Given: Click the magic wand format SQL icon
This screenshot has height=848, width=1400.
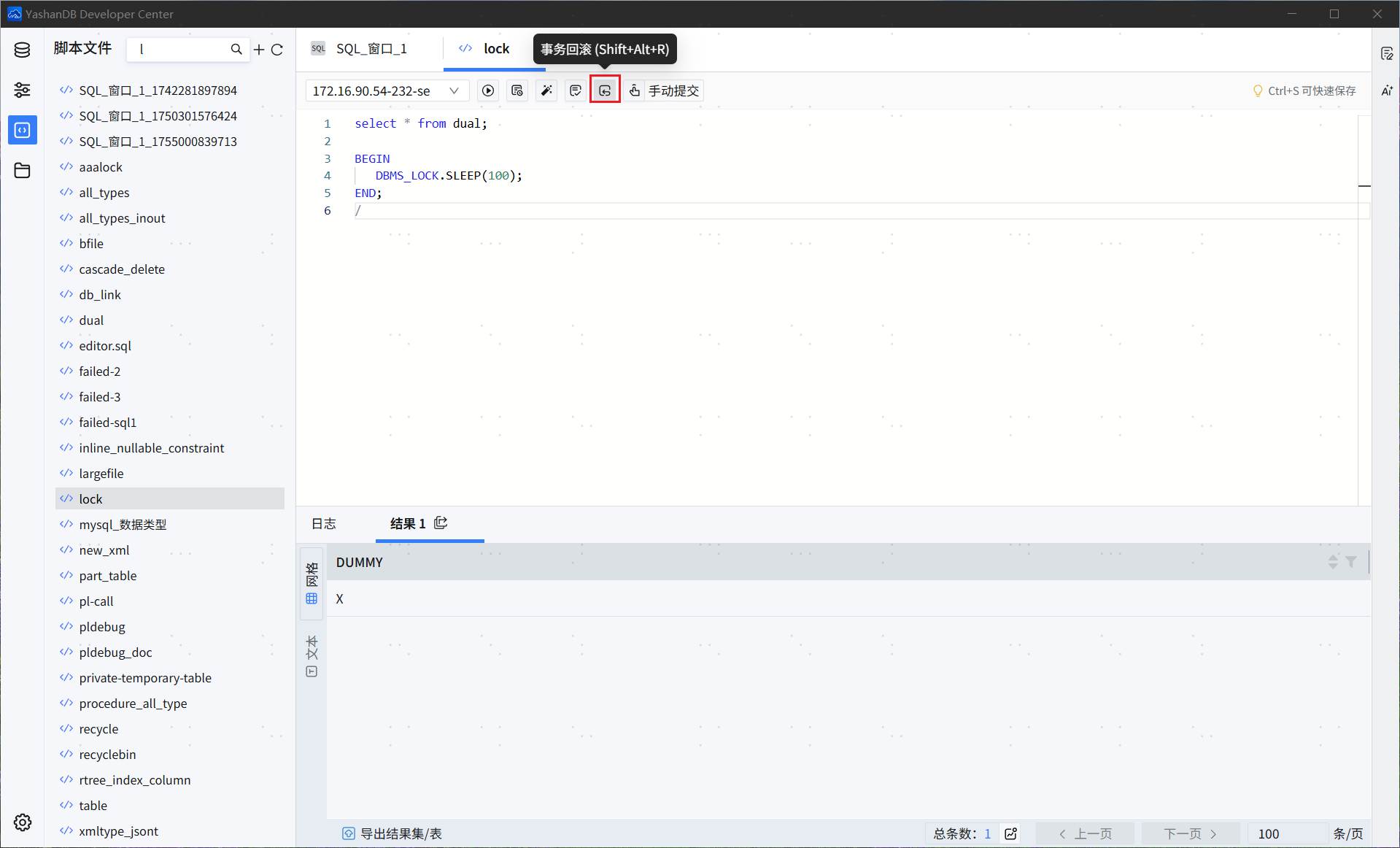Looking at the screenshot, I should (x=546, y=90).
